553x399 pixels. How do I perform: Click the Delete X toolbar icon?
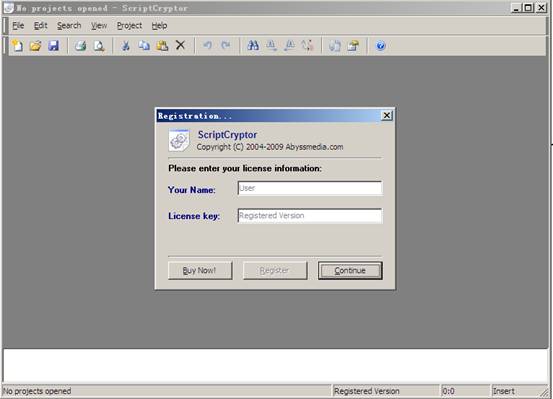click(180, 45)
